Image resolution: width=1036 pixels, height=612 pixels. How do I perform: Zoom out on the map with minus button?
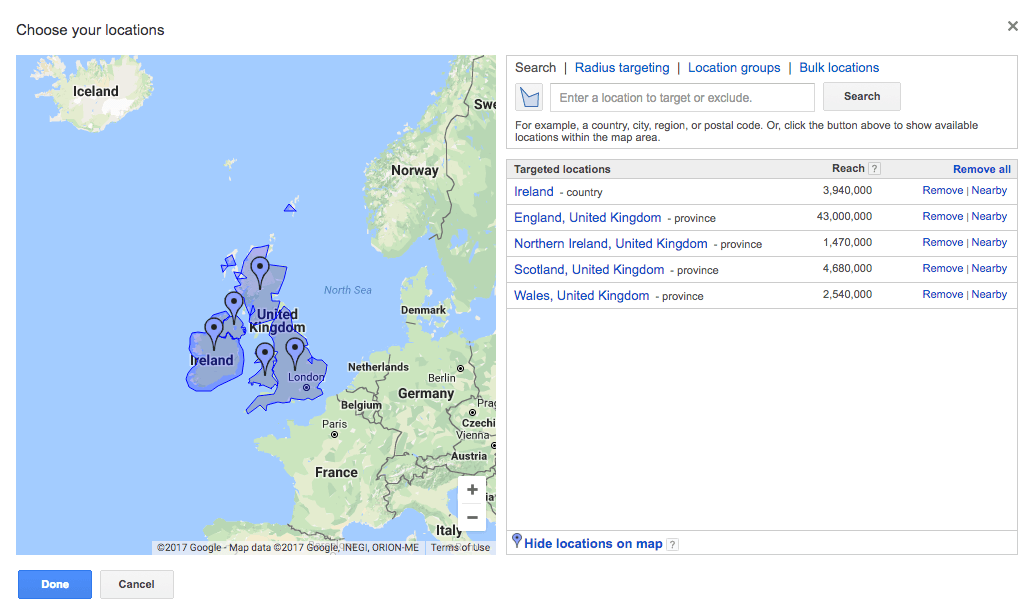pyautogui.click(x=472, y=517)
